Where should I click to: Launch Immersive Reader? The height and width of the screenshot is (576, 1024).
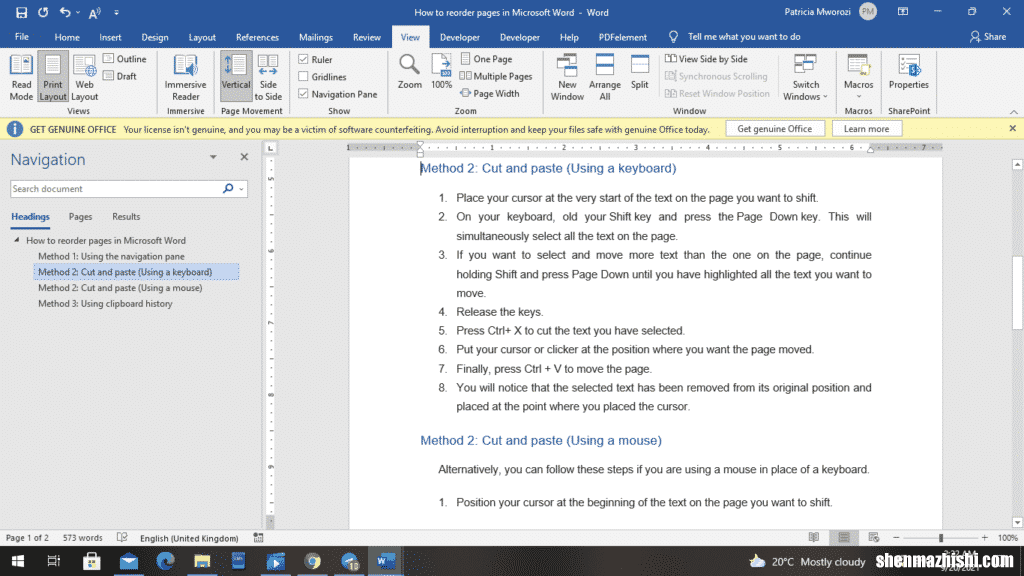(185, 77)
